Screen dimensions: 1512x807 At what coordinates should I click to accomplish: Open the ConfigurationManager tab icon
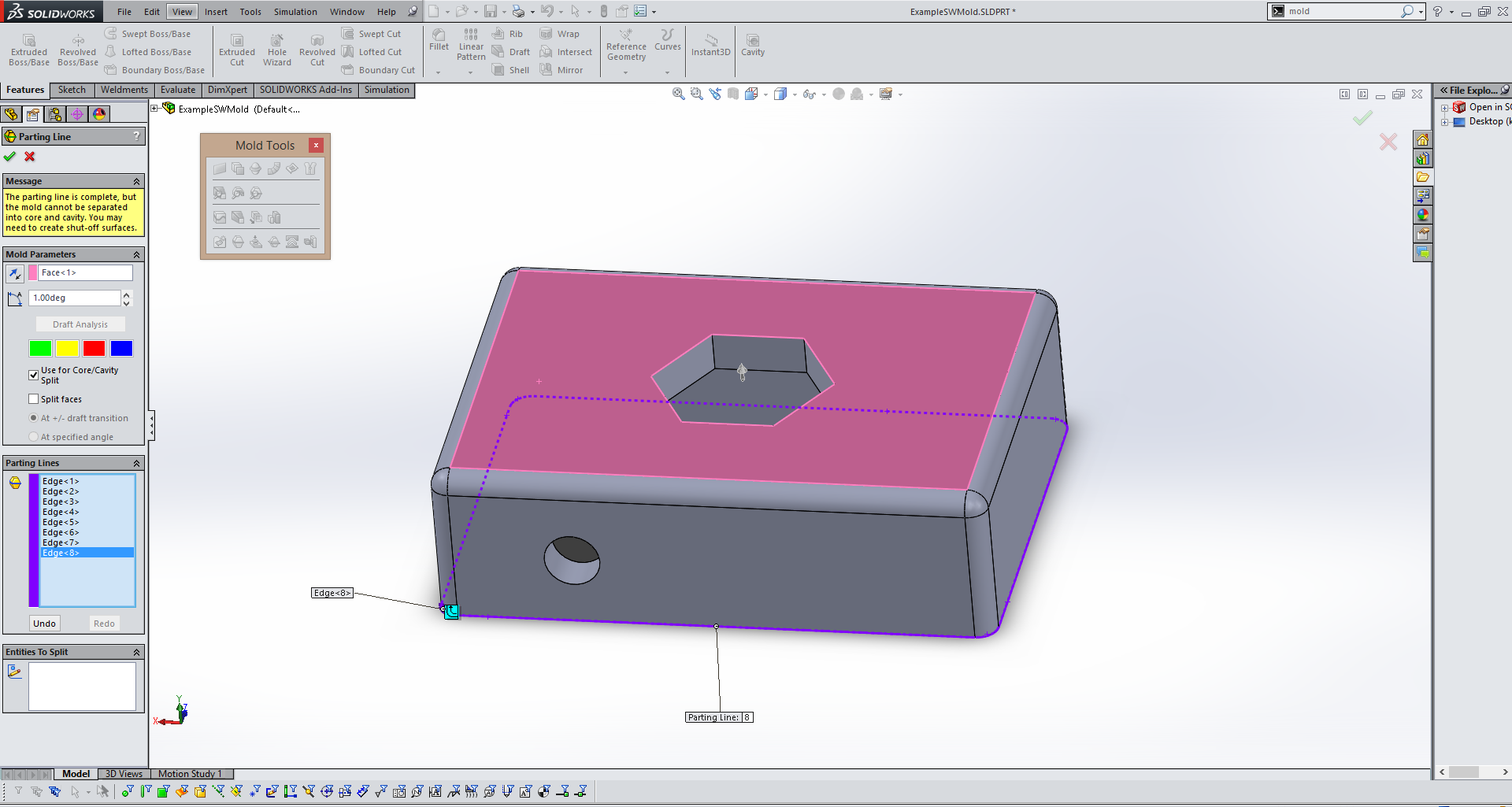tap(55, 114)
